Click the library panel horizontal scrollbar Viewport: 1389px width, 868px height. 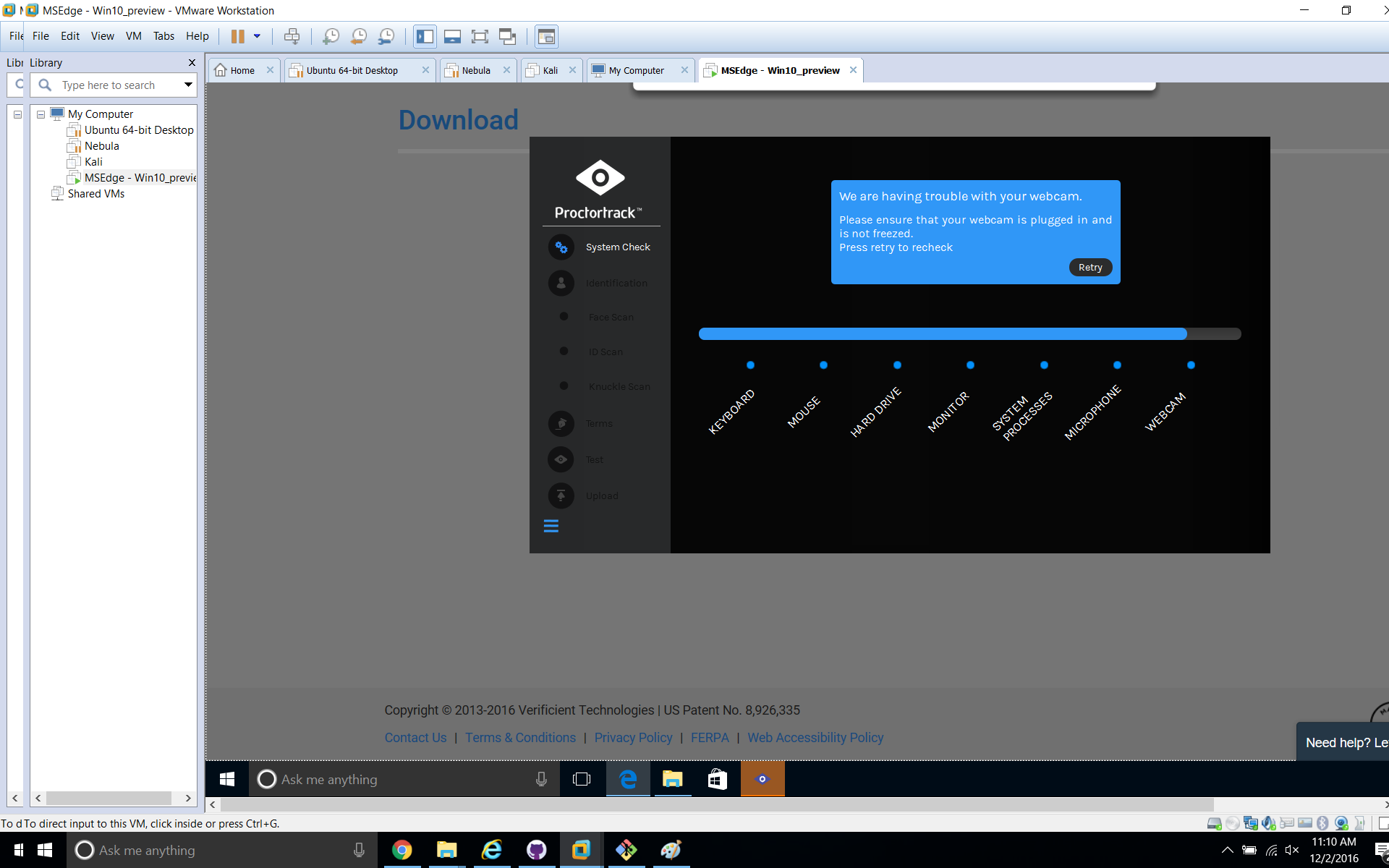point(109,799)
